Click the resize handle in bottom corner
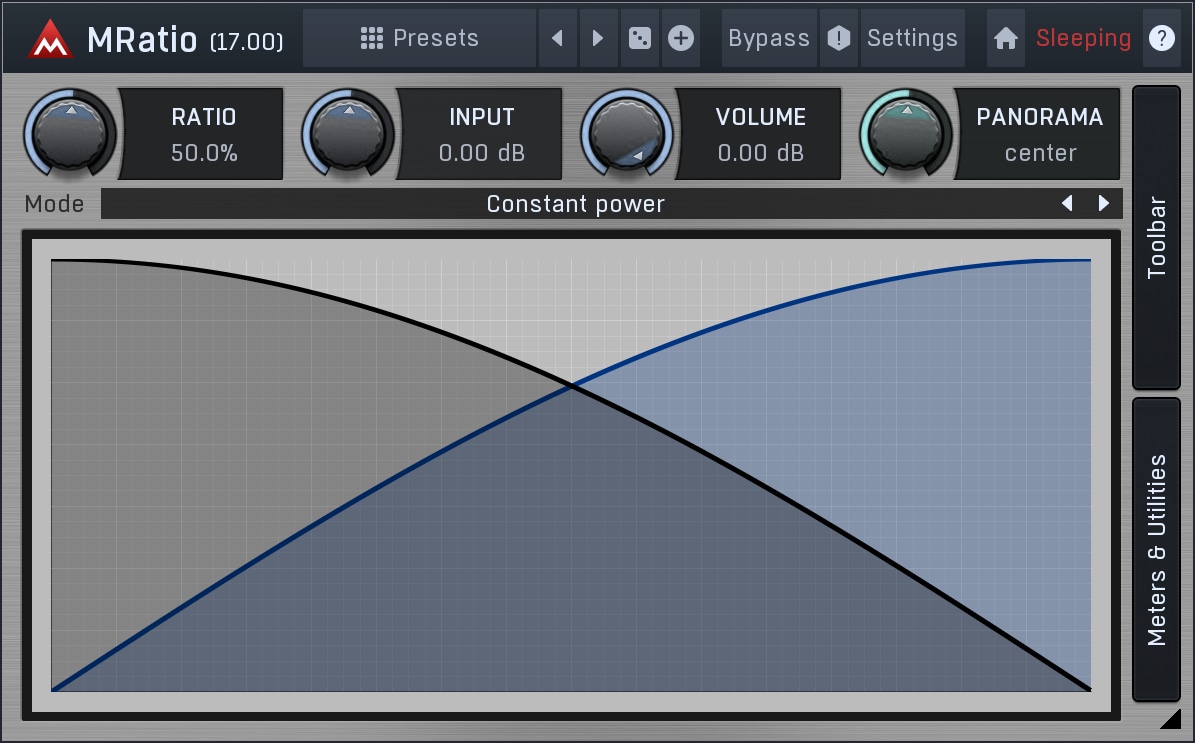Viewport: 1195px width, 743px height. (x=1170, y=718)
